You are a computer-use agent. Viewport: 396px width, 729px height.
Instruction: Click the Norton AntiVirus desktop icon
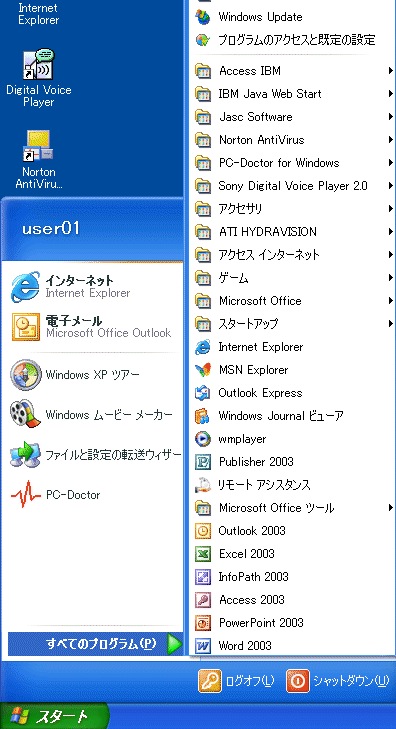(39, 146)
